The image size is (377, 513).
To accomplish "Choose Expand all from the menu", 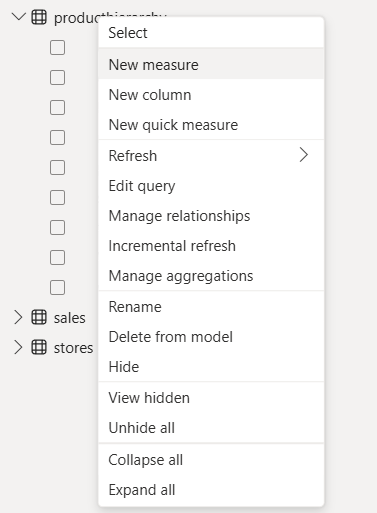I will [211, 490].
